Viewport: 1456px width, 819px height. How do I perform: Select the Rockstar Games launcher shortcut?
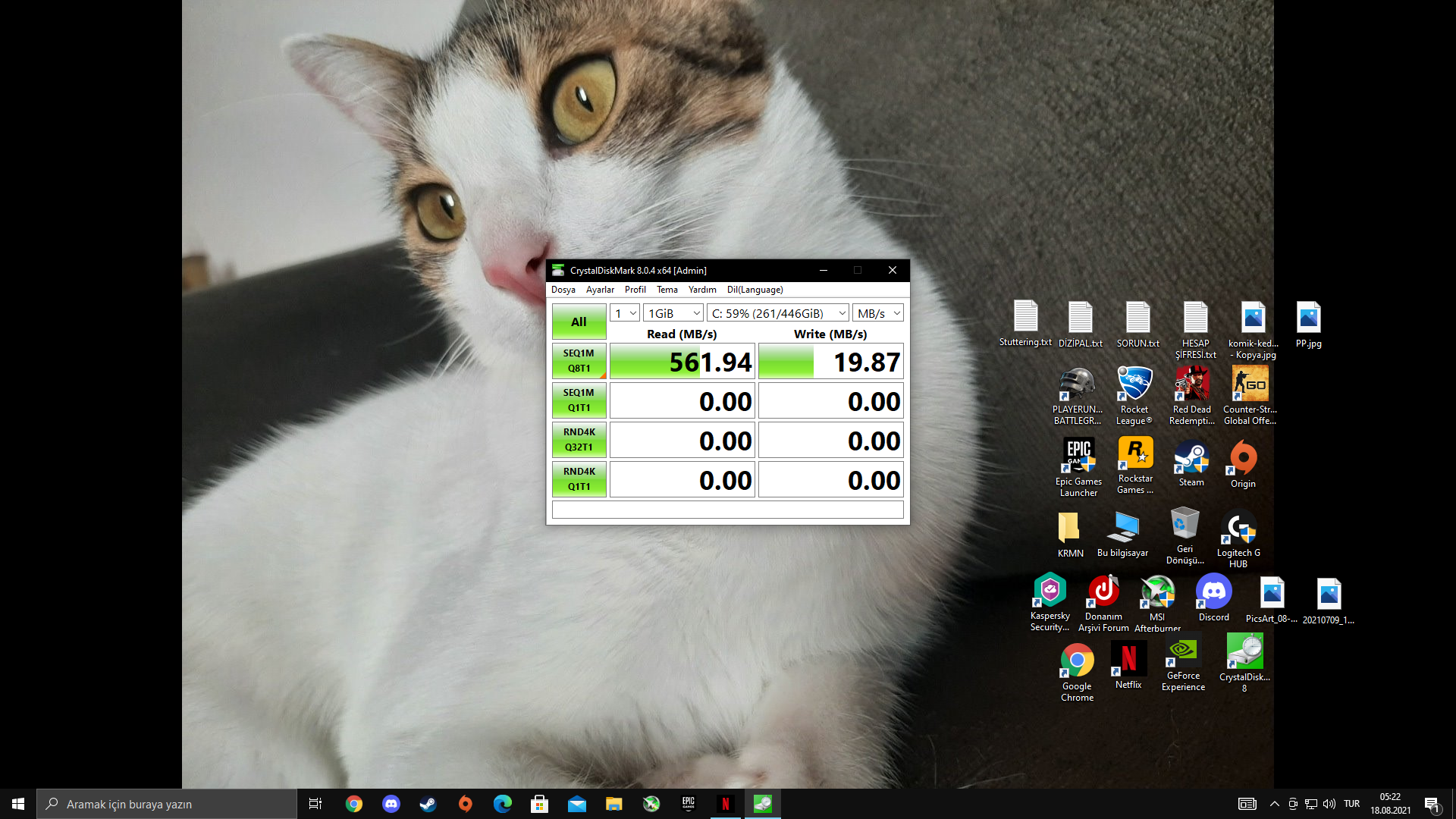1135,466
